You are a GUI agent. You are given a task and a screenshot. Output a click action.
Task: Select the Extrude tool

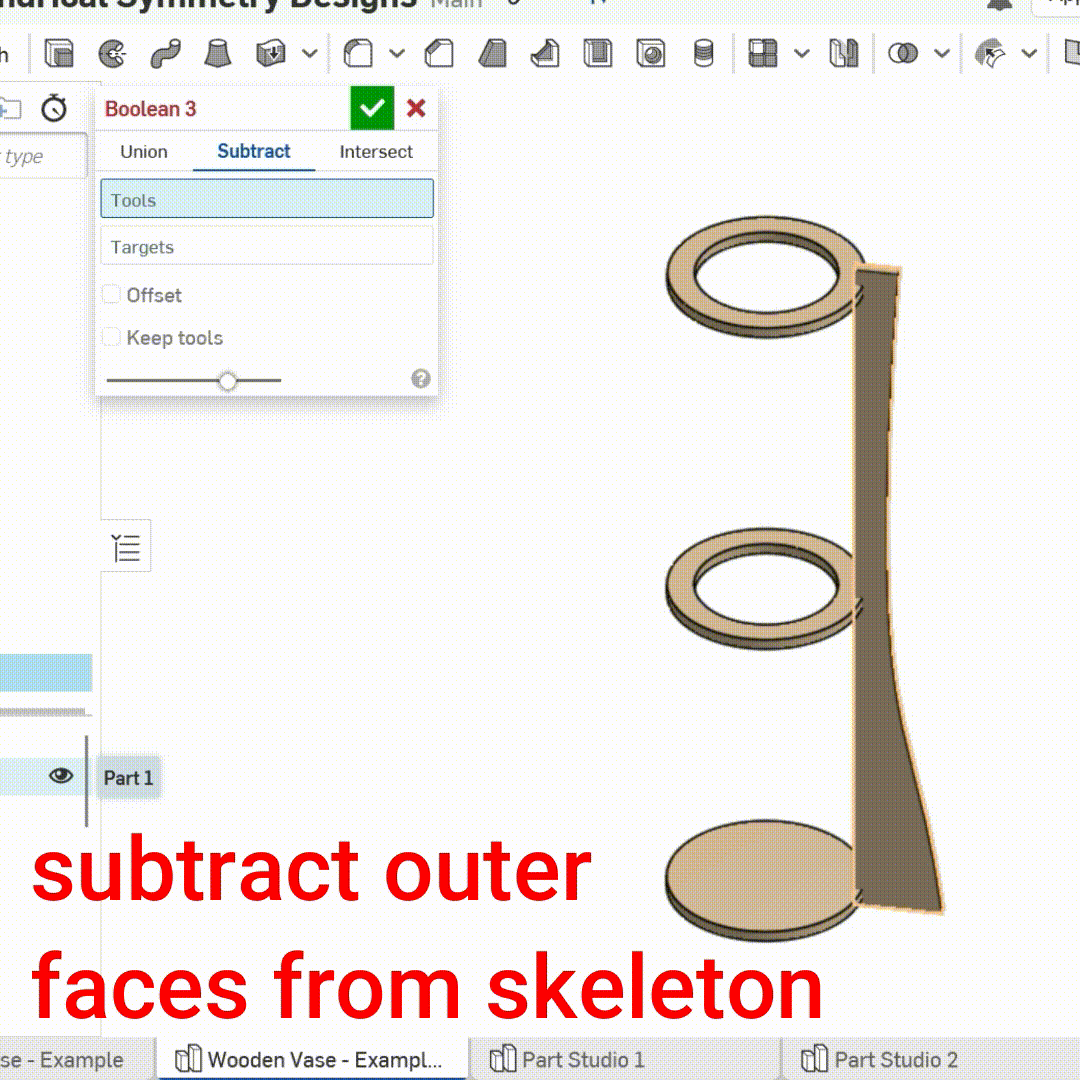point(59,55)
